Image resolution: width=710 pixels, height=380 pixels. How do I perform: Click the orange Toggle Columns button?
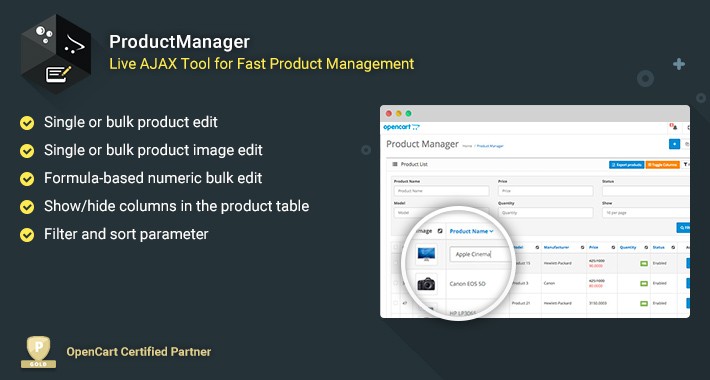coord(662,165)
